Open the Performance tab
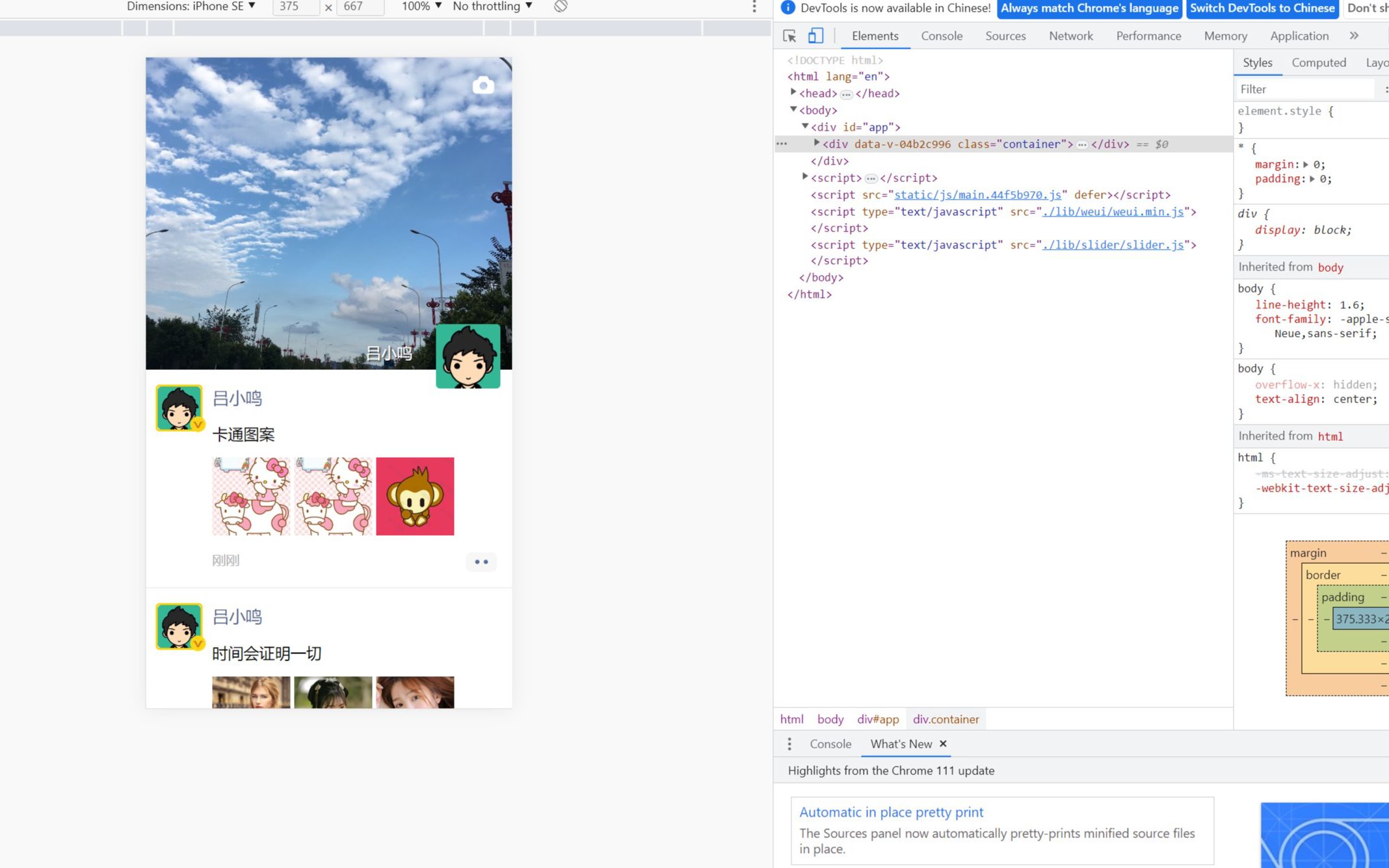The image size is (1389, 868). 1148,36
